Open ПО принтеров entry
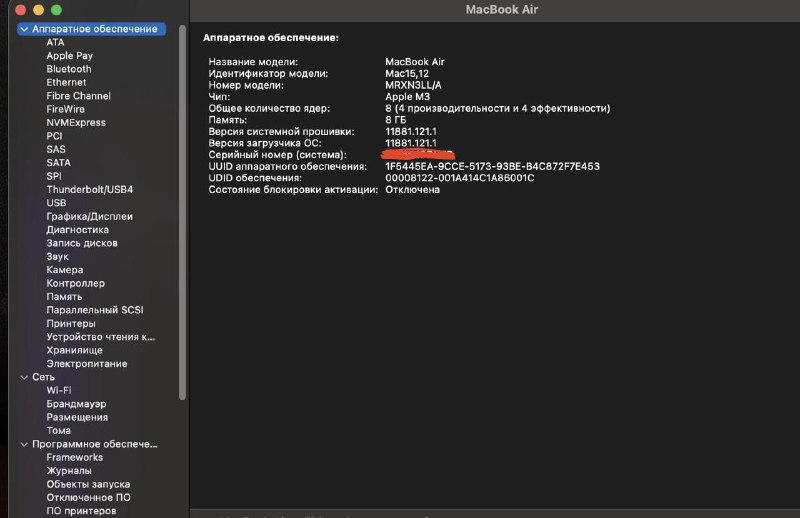Viewport: 800px width, 518px height. [81, 511]
